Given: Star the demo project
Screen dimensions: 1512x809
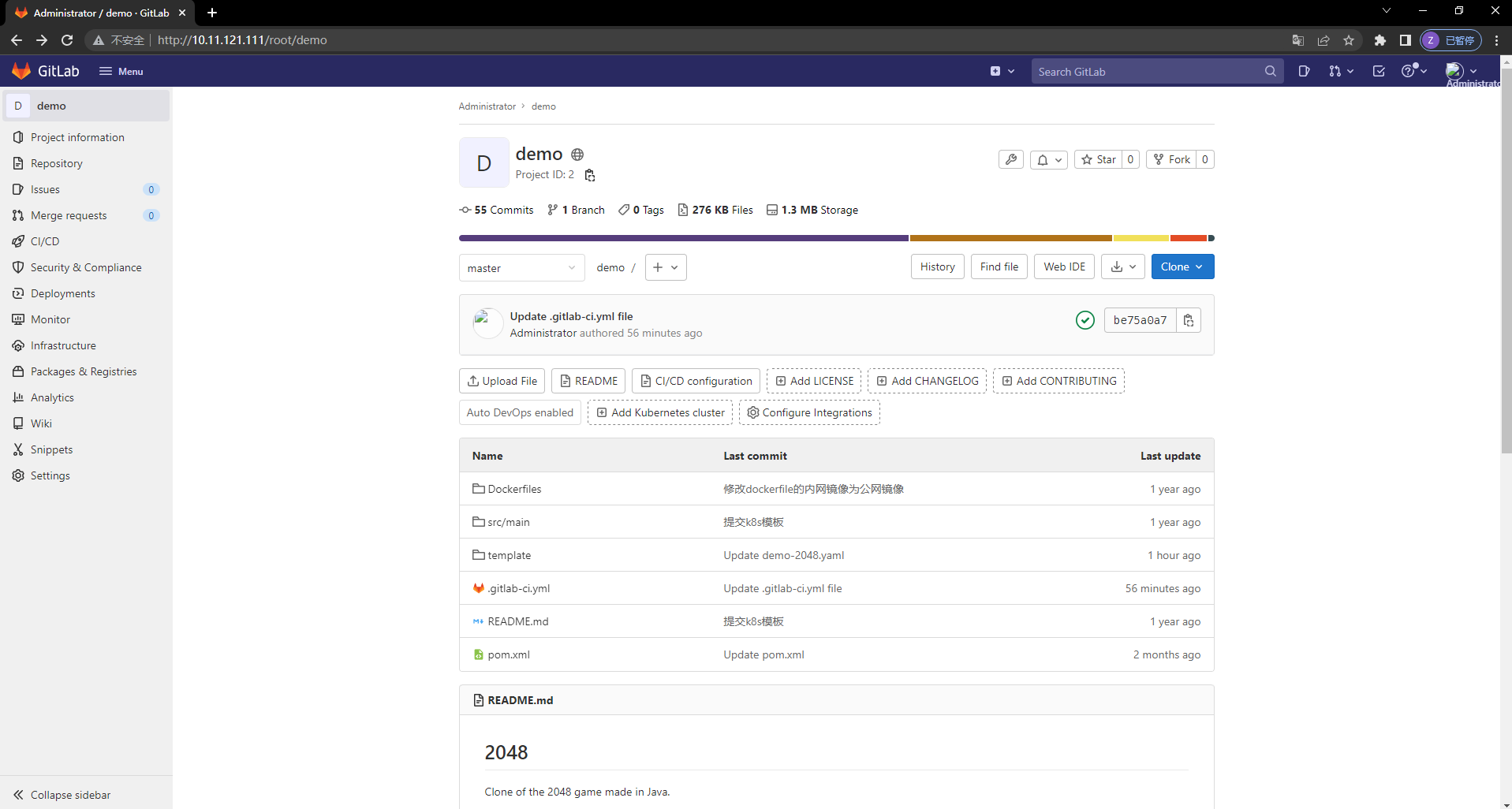Looking at the screenshot, I should 1098,159.
